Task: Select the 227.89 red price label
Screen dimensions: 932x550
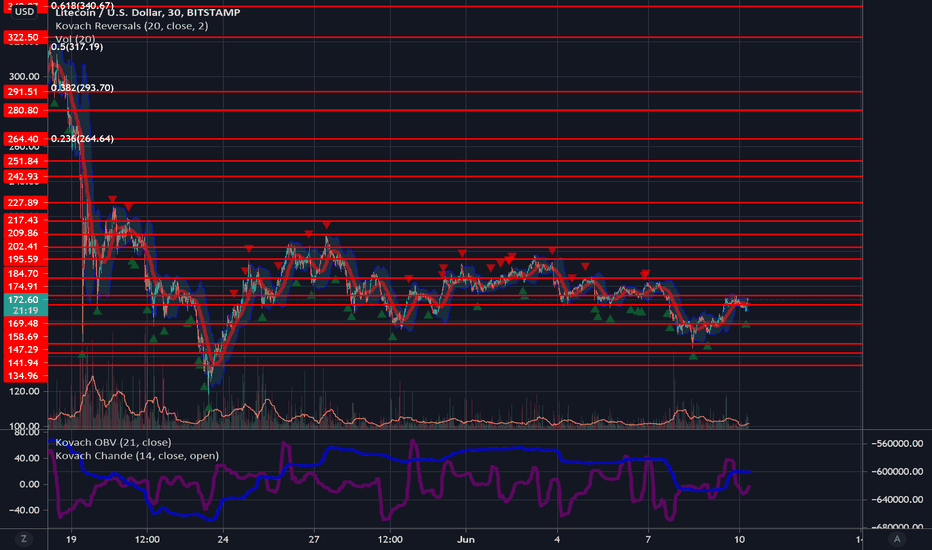Action: click(24, 203)
